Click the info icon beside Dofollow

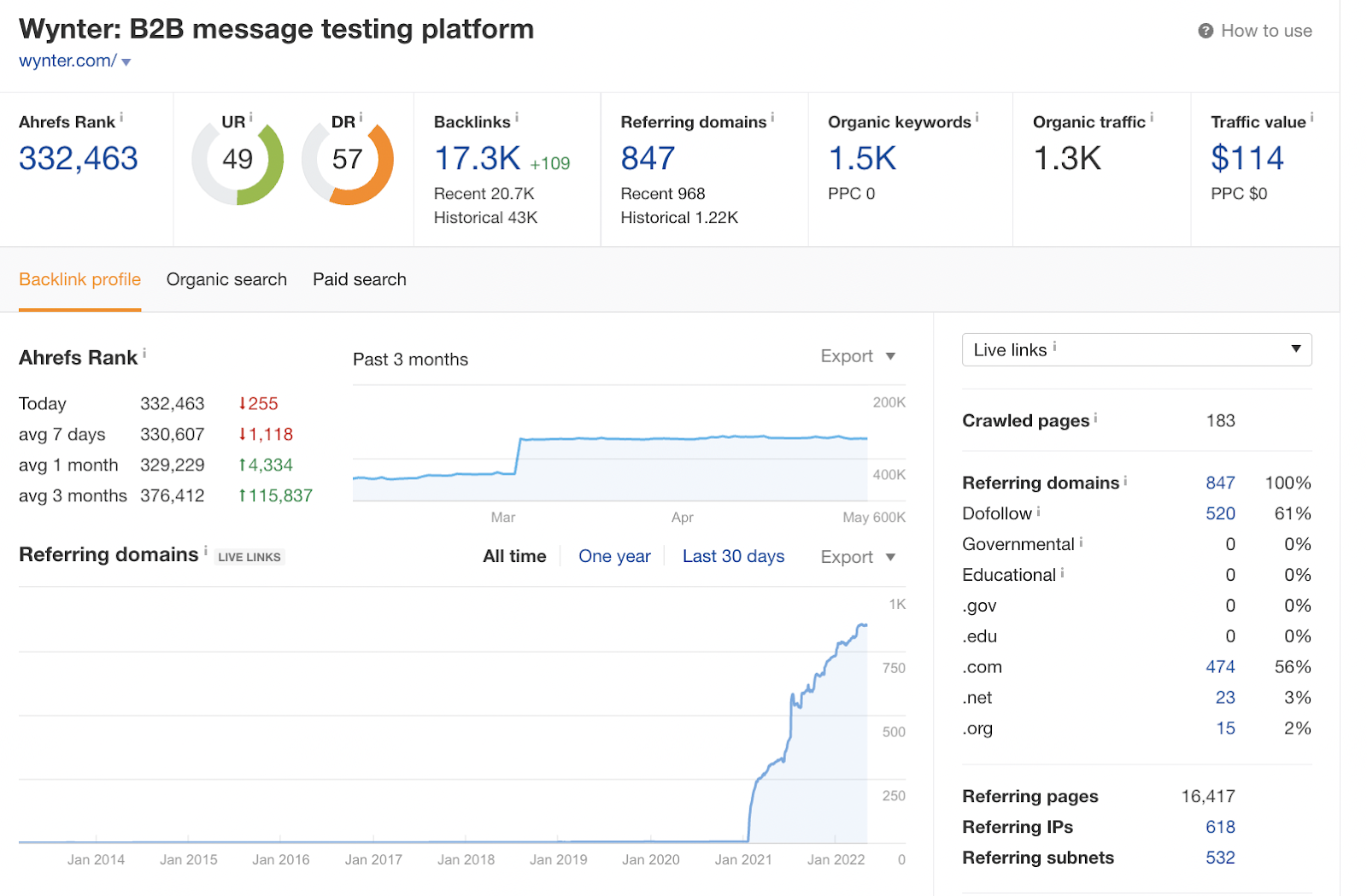click(x=1038, y=511)
